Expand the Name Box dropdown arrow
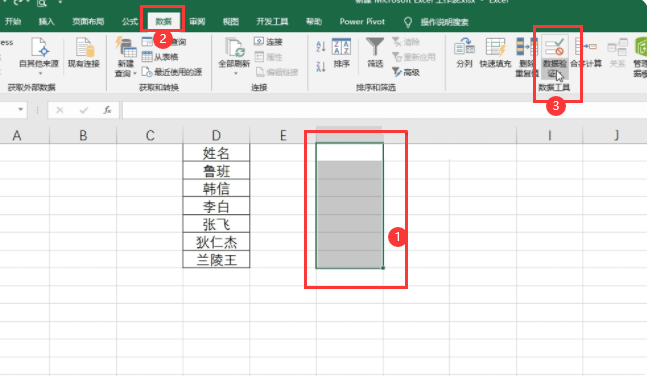The image size is (647, 376). coord(20,110)
